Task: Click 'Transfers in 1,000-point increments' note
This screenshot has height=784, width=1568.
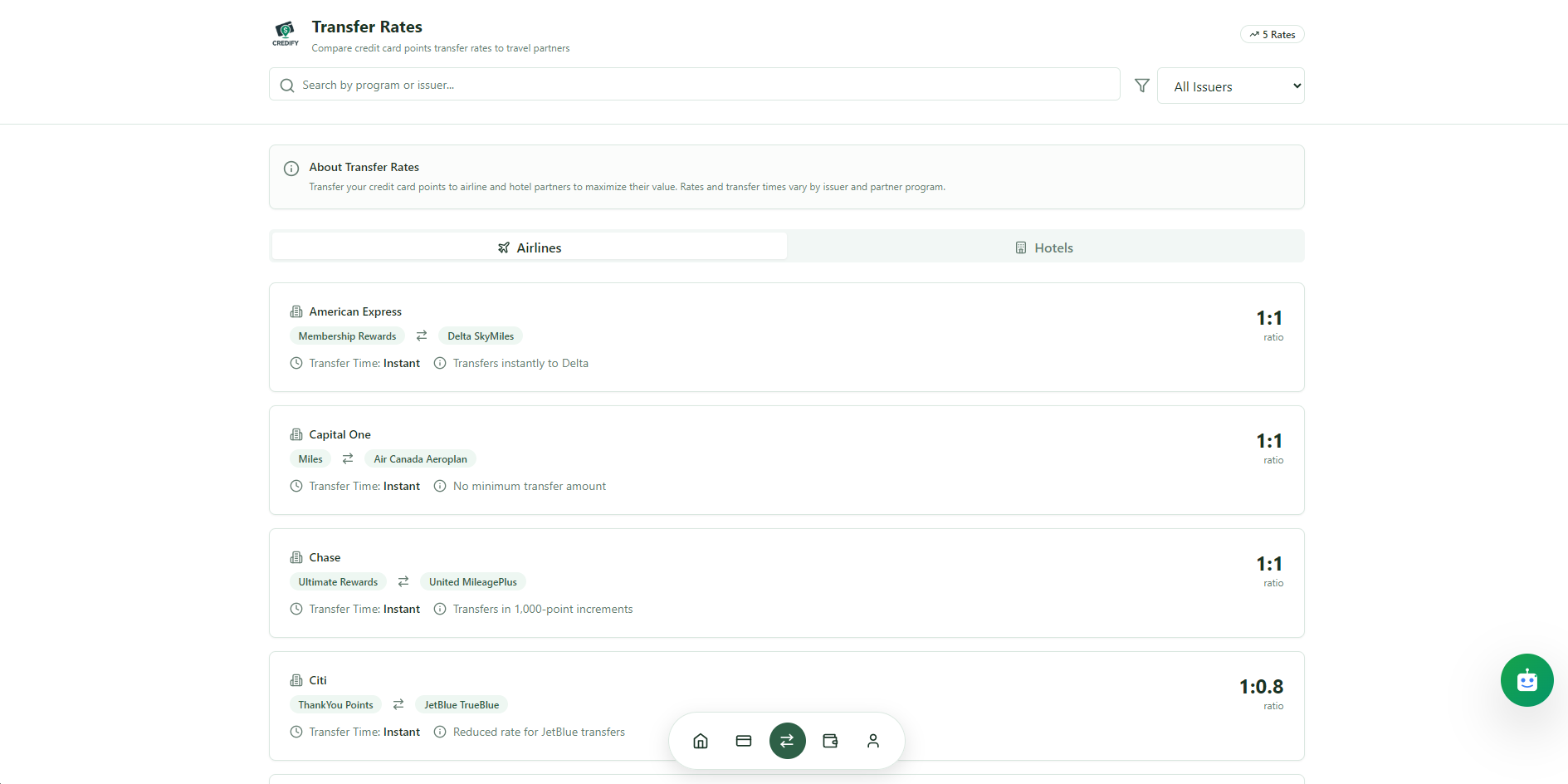Action: [x=543, y=609]
